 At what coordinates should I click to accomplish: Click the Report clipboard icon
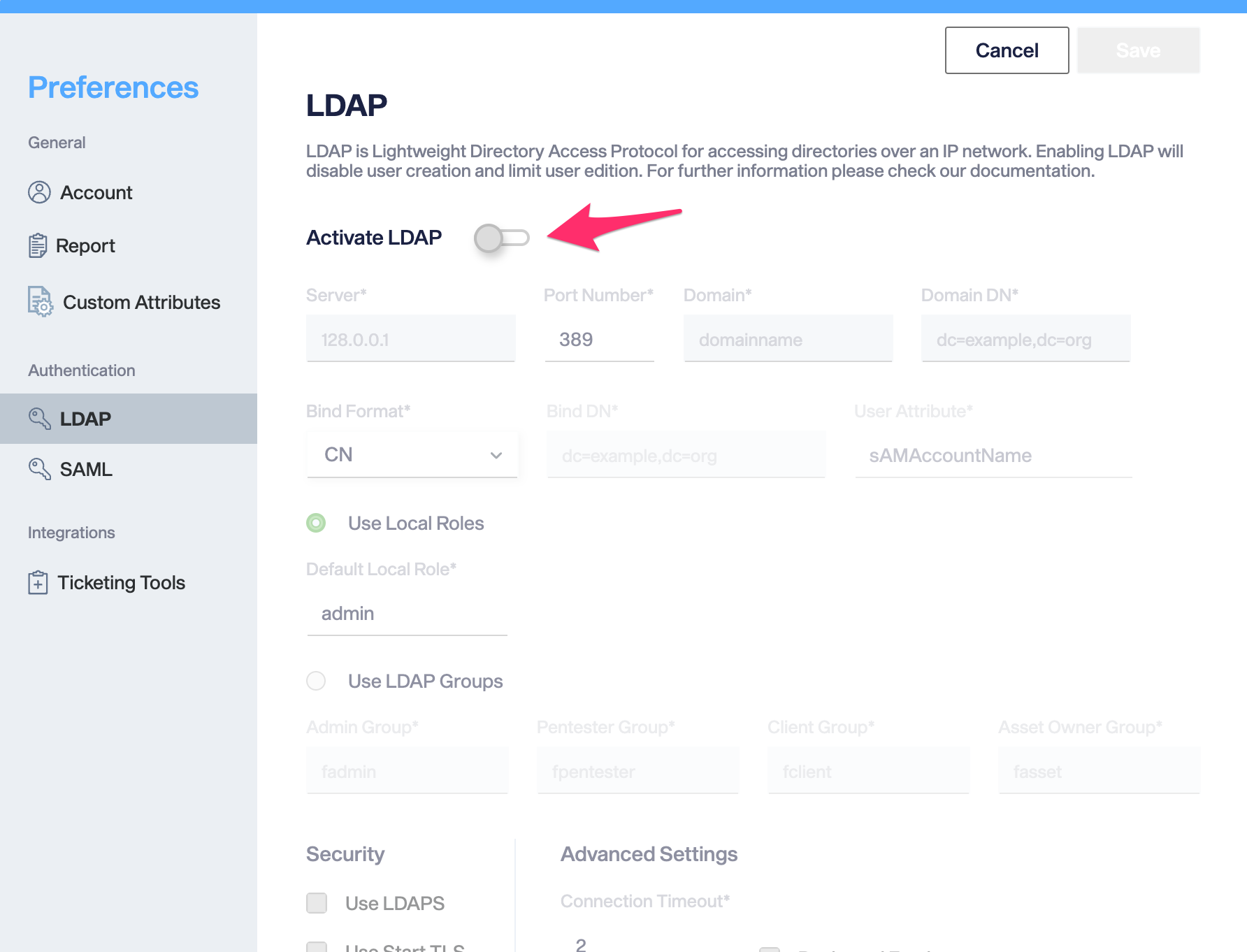coord(38,245)
